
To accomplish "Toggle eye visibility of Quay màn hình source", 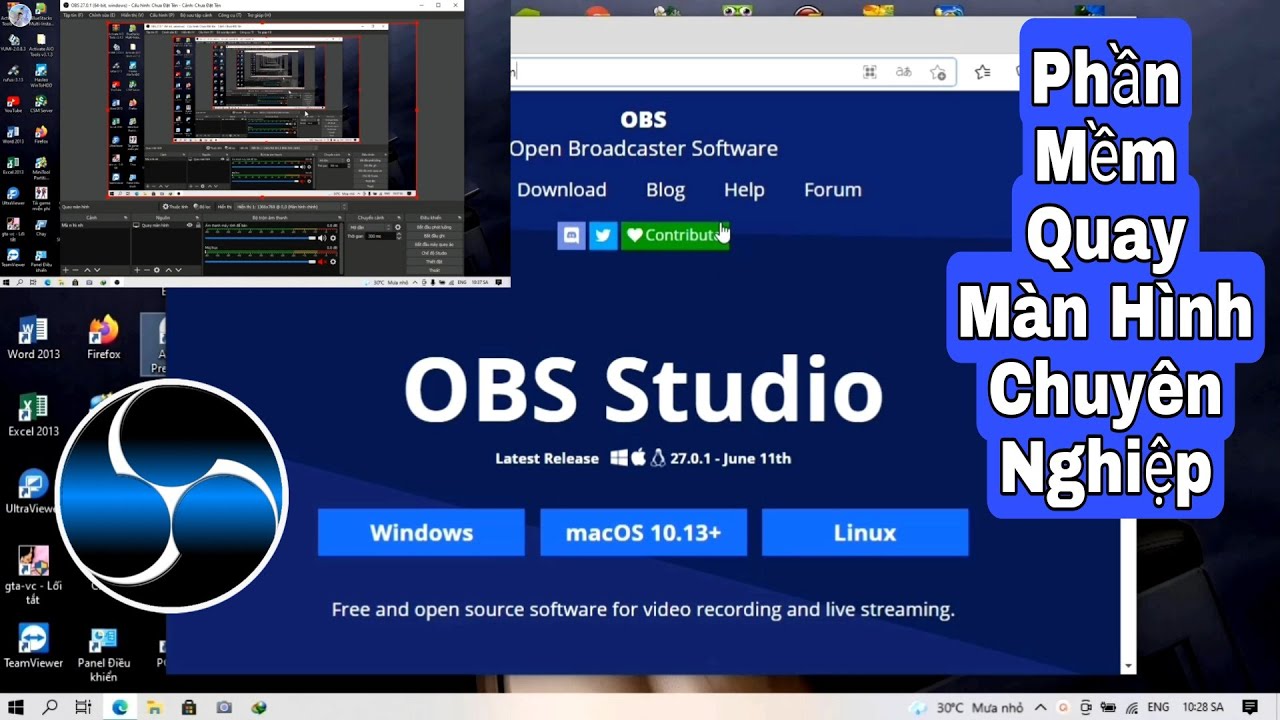I will pyautogui.click(x=190, y=225).
